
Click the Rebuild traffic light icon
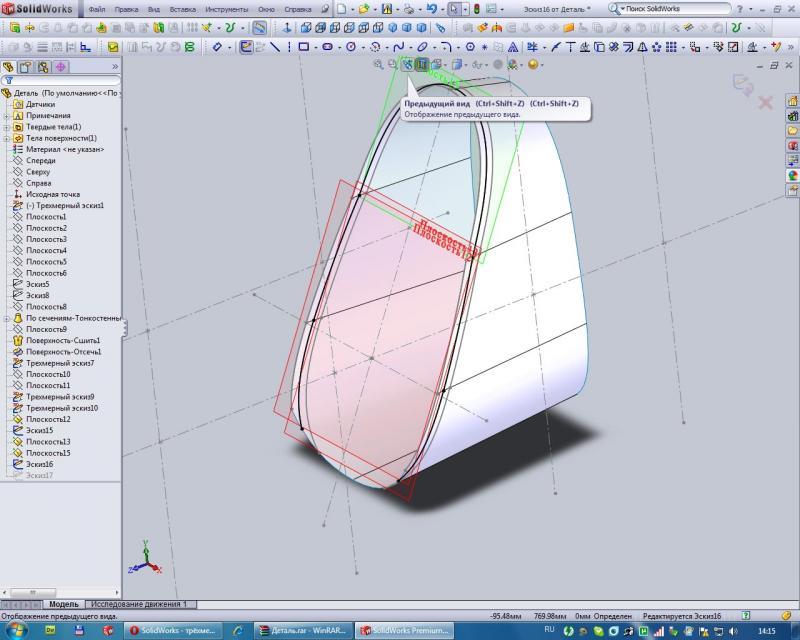click(476, 8)
